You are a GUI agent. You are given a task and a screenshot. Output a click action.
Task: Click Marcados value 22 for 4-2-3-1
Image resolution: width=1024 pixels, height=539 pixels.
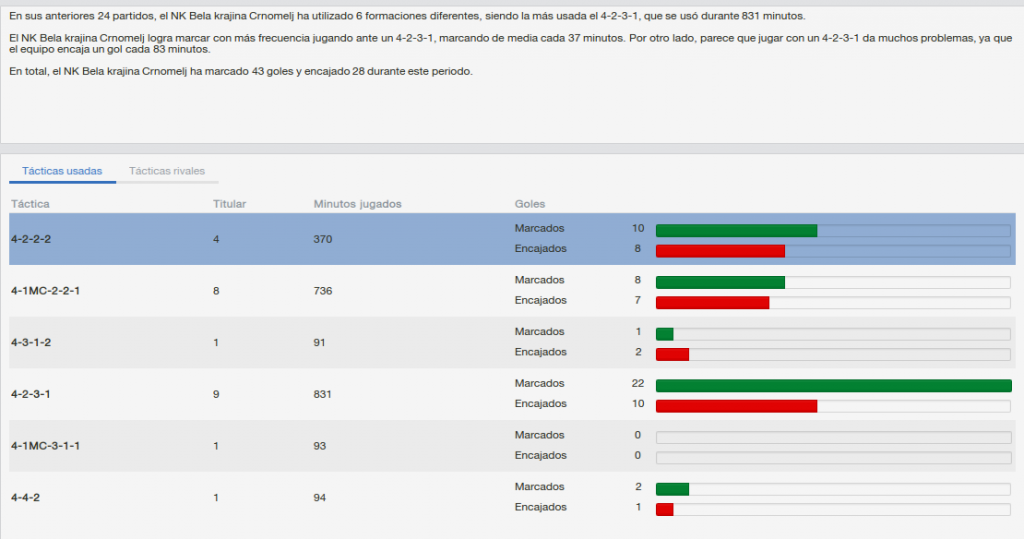pos(638,384)
